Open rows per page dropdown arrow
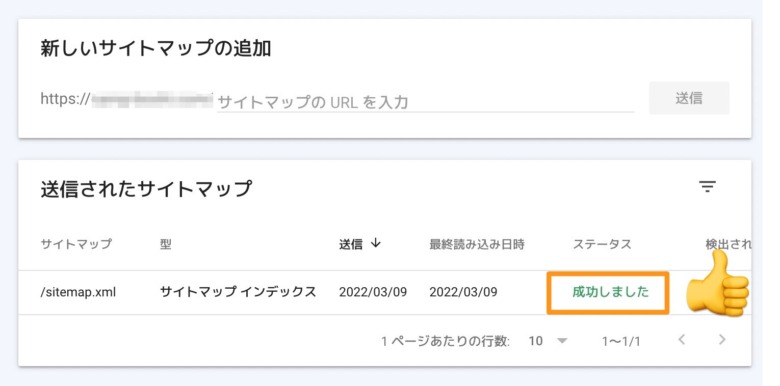The height and width of the screenshot is (386, 780). click(x=562, y=341)
